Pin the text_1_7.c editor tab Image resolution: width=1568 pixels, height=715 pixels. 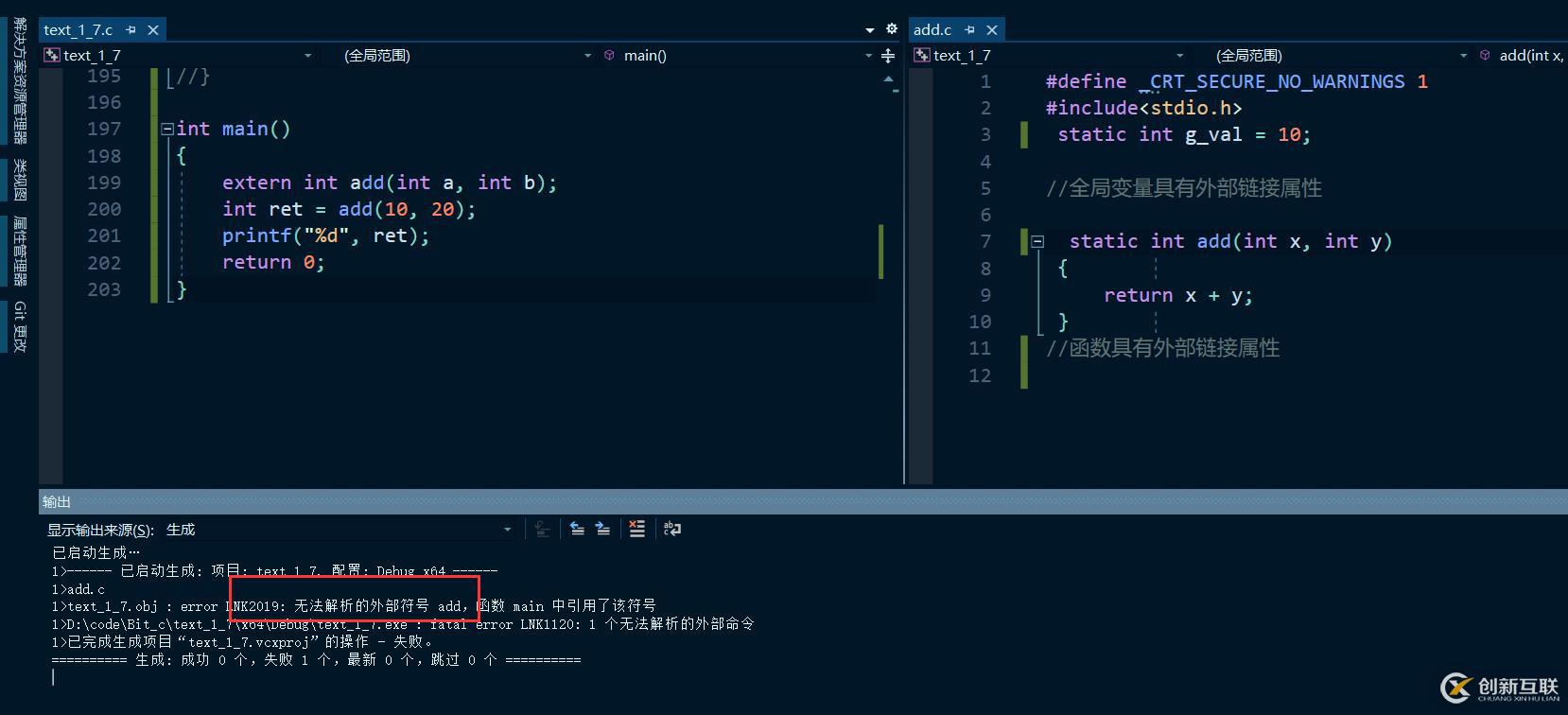[x=131, y=30]
